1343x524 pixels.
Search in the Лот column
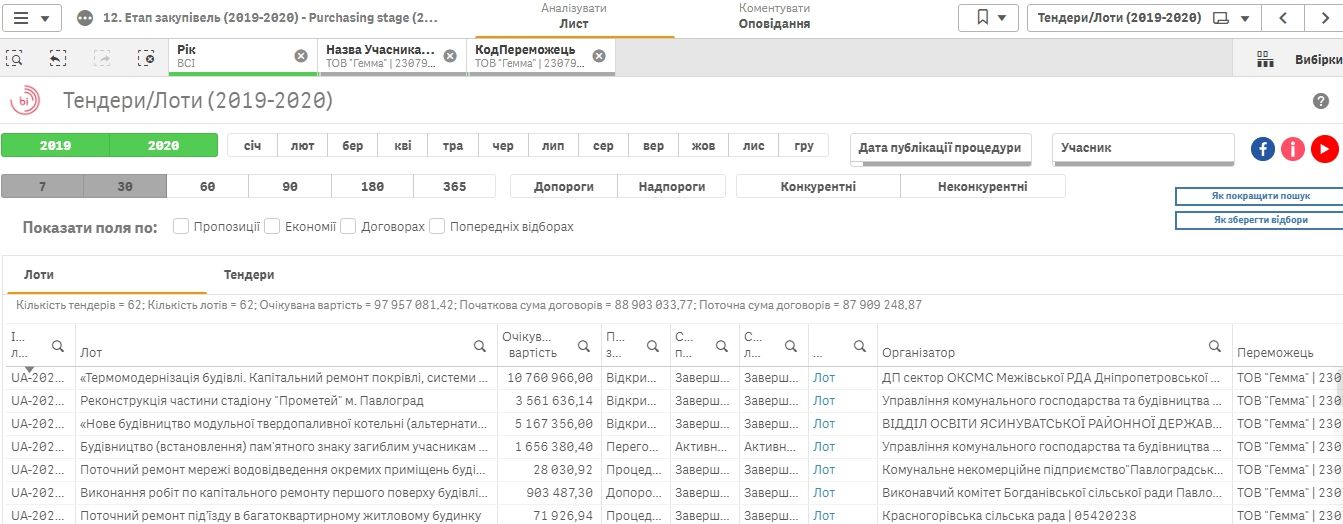click(480, 346)
